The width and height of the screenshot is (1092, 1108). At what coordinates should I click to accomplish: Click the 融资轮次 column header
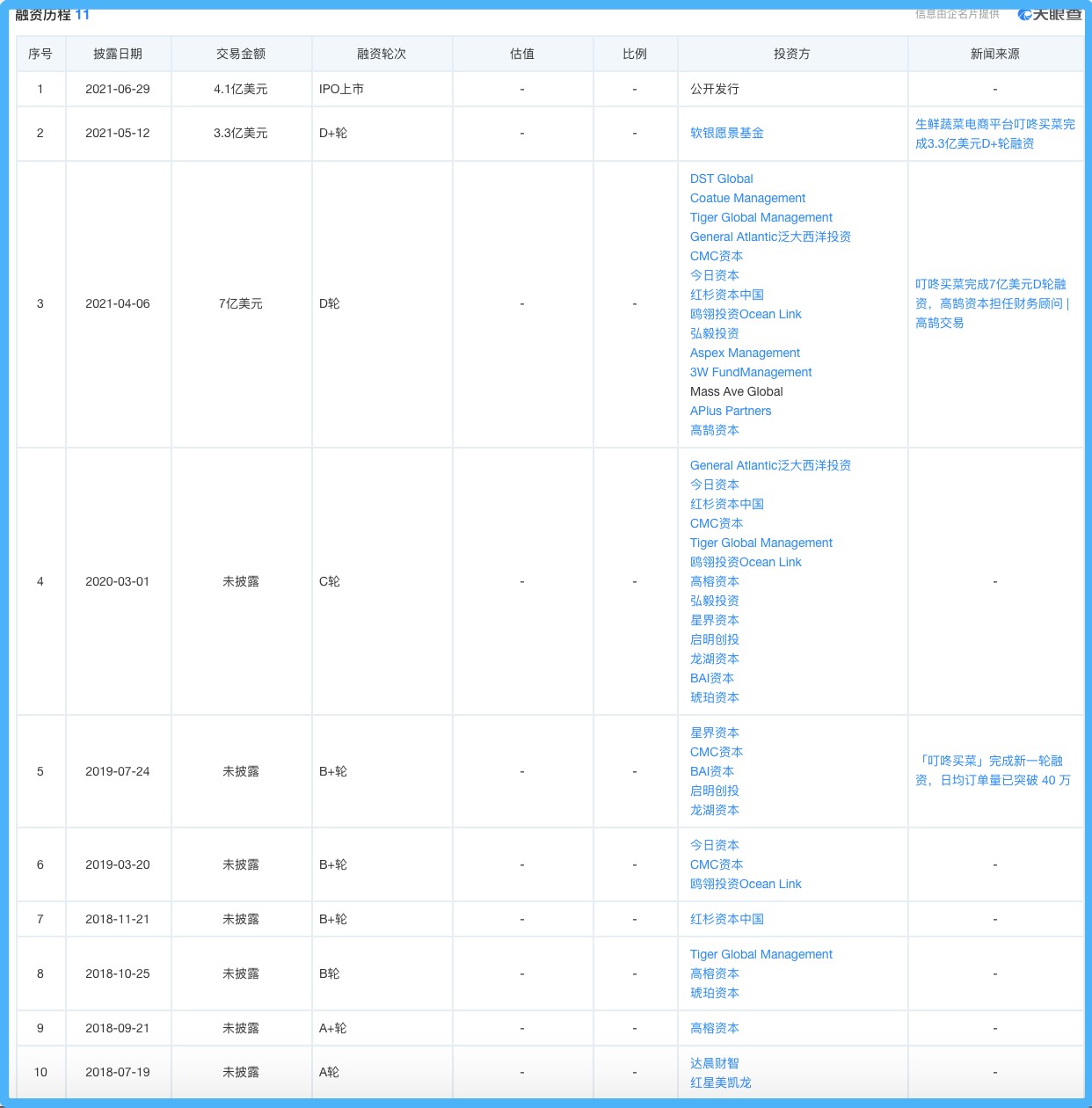[x=382, y=54]
